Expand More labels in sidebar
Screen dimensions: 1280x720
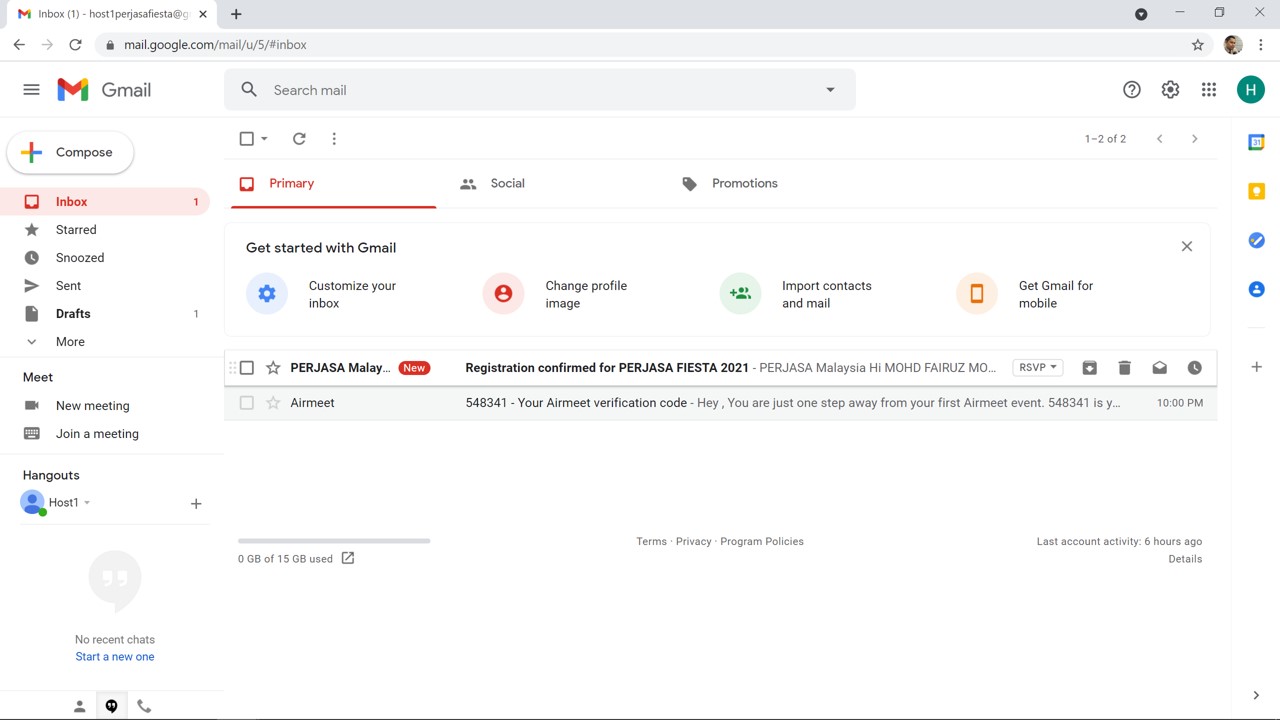(x=70, y=342)
